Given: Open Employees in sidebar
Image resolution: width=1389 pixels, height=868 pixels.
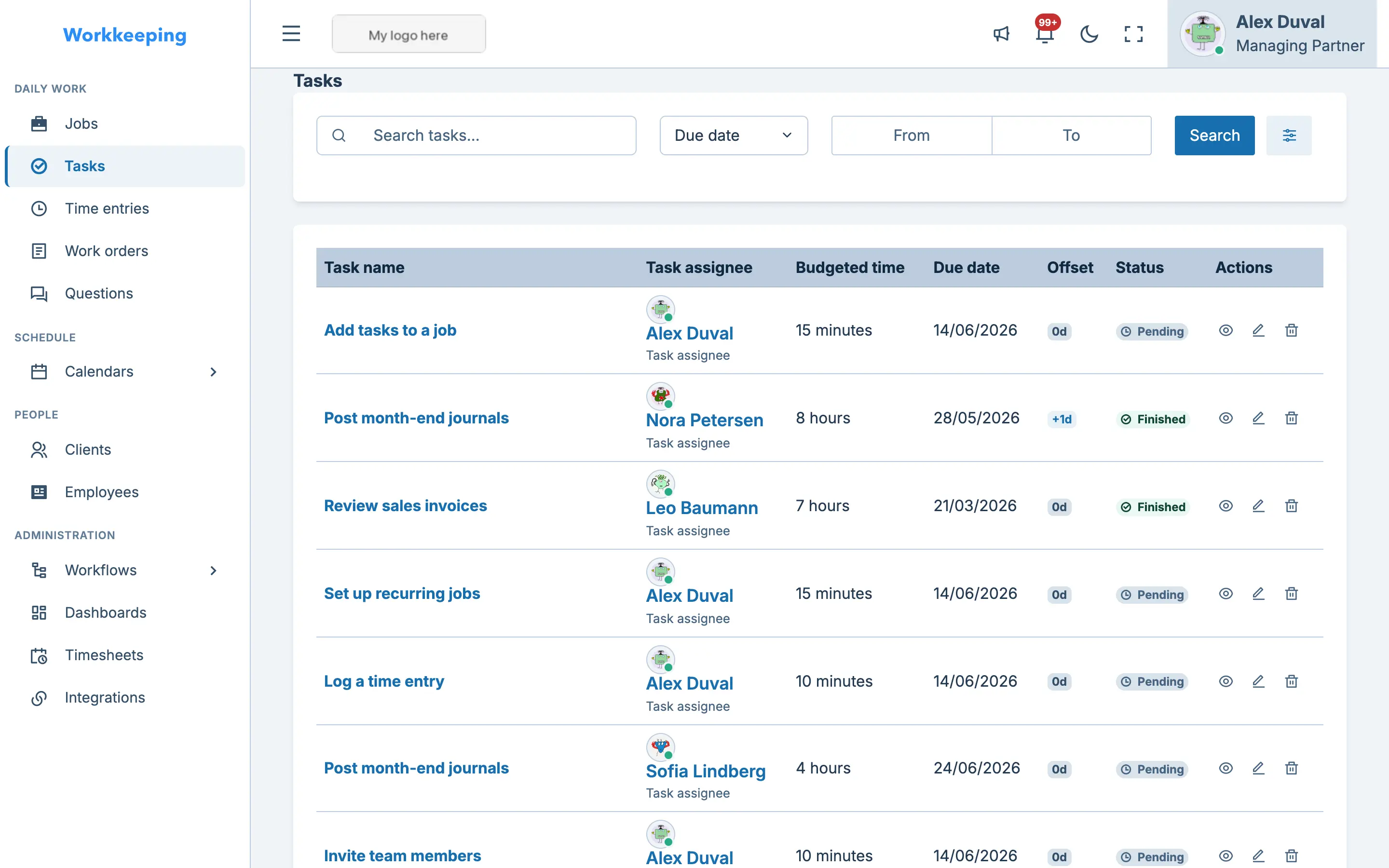Looking at the screenshot, I should pos(124,492).
